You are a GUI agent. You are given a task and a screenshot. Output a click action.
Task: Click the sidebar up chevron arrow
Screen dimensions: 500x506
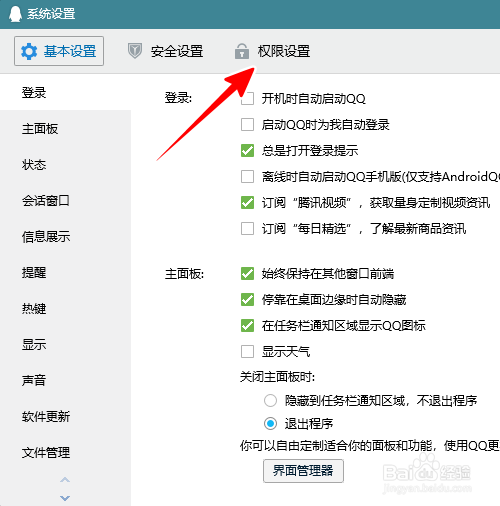(x=65, y=480)
